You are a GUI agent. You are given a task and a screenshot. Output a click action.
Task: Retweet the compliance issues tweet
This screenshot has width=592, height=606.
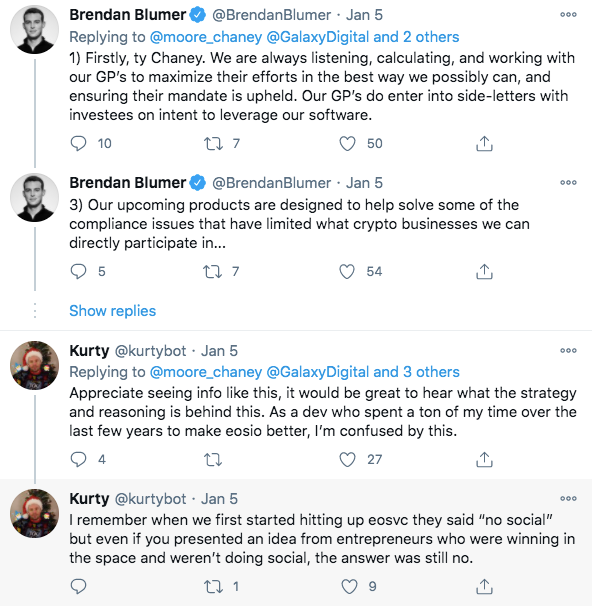(x=213, y=271)
